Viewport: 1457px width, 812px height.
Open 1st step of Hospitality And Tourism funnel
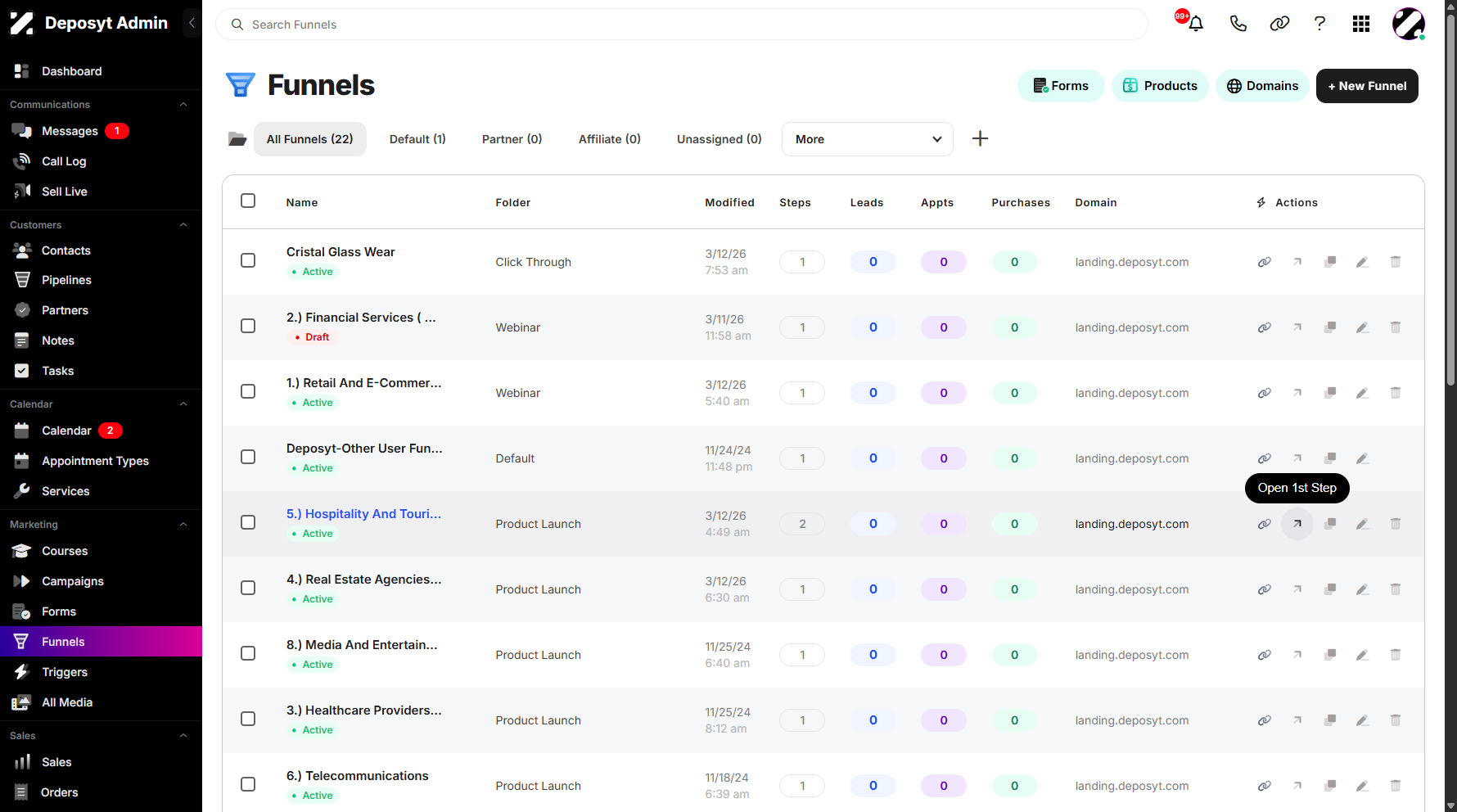(x=1297, y=524)
